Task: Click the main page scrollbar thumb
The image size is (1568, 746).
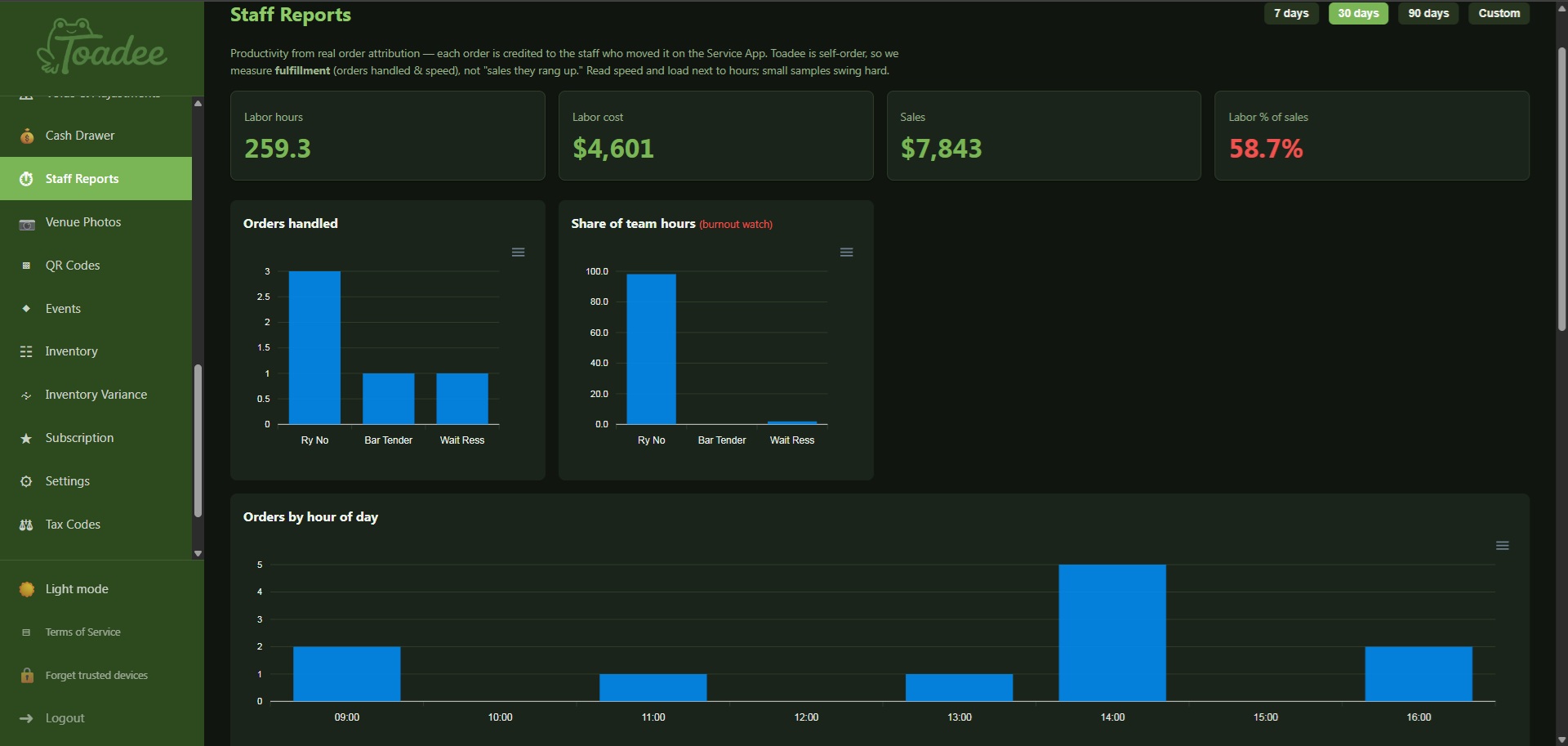Action: 1561,189
